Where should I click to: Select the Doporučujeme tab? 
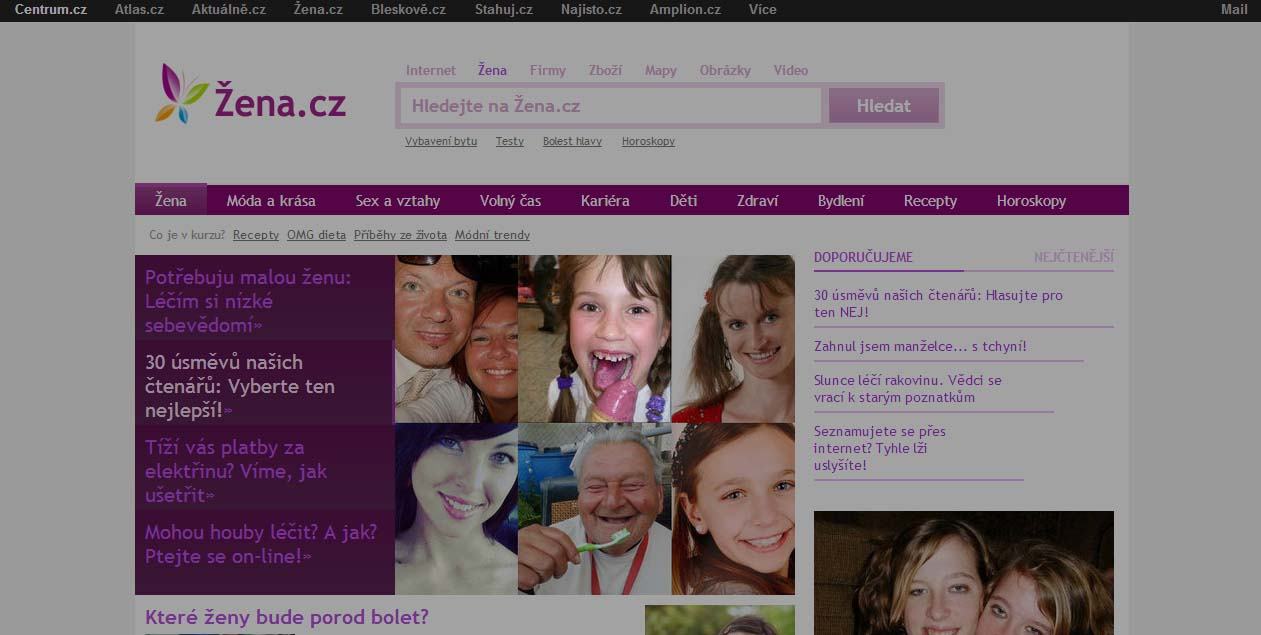tap(863, 258)
